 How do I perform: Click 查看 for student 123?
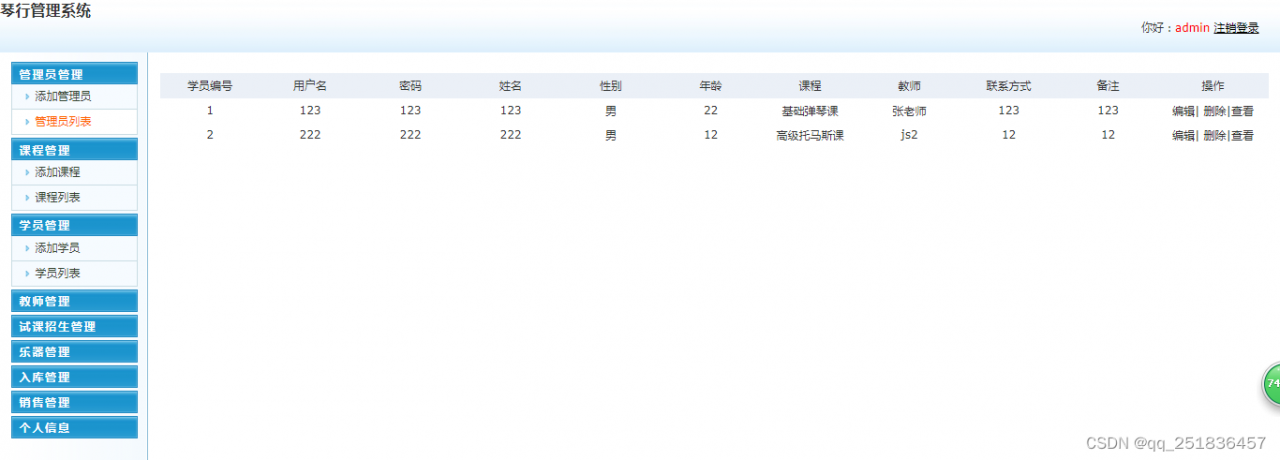coord(1242,111)
